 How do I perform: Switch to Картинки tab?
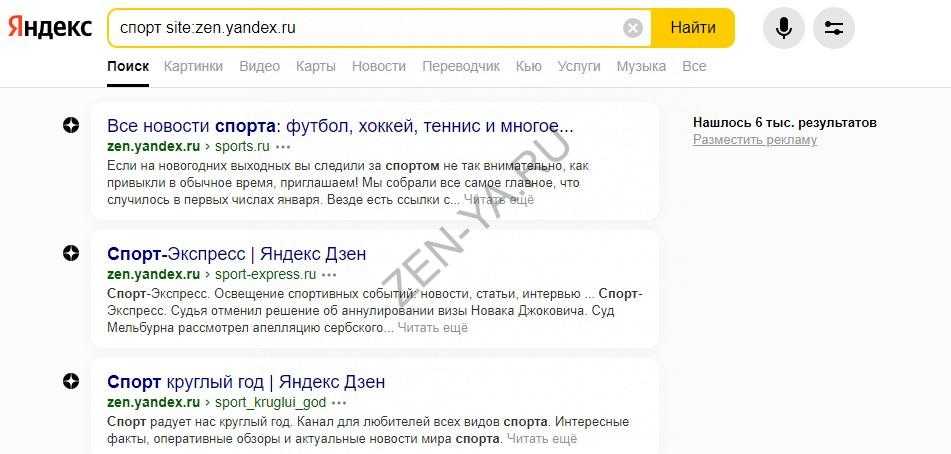click(194, 66)
